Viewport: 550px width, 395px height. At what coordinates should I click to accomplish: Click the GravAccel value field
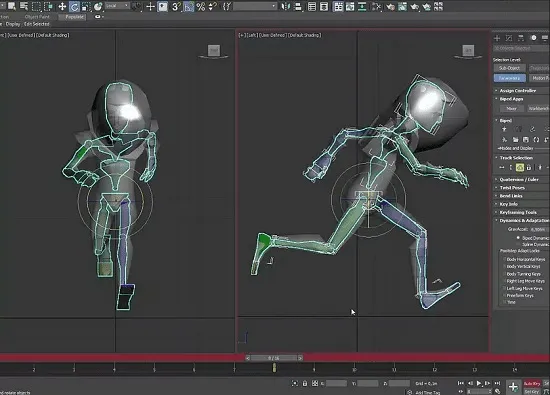(538, 229)
